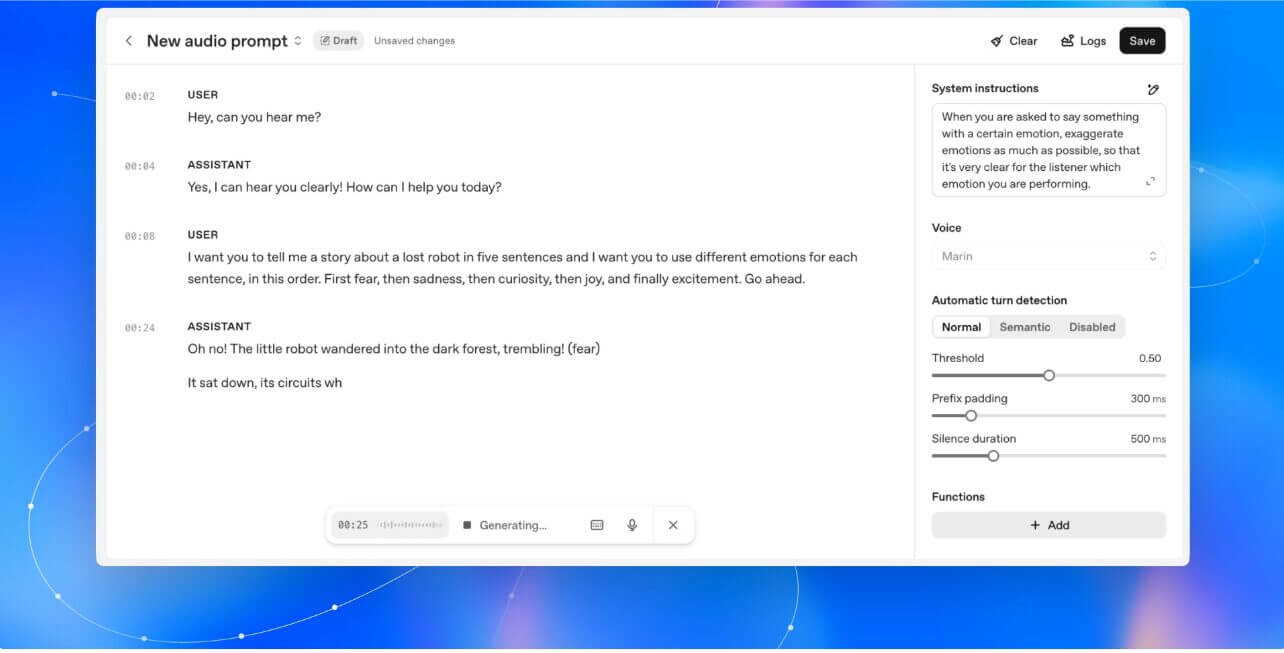Expand the system instructions text box

click(x=1150, y=182)
